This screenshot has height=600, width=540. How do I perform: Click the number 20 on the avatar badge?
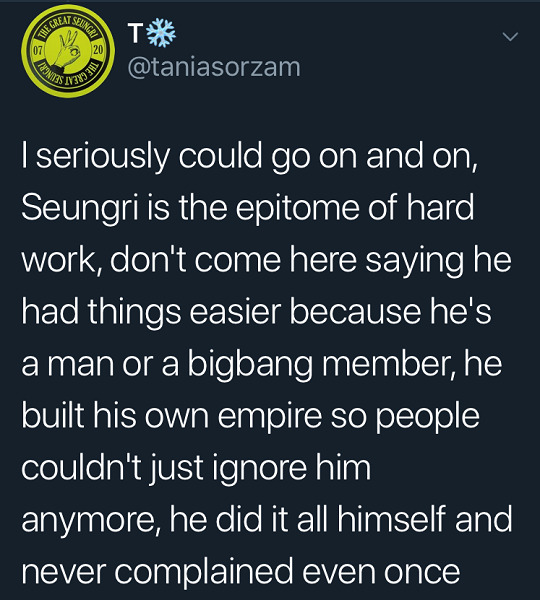coord(98,51)
